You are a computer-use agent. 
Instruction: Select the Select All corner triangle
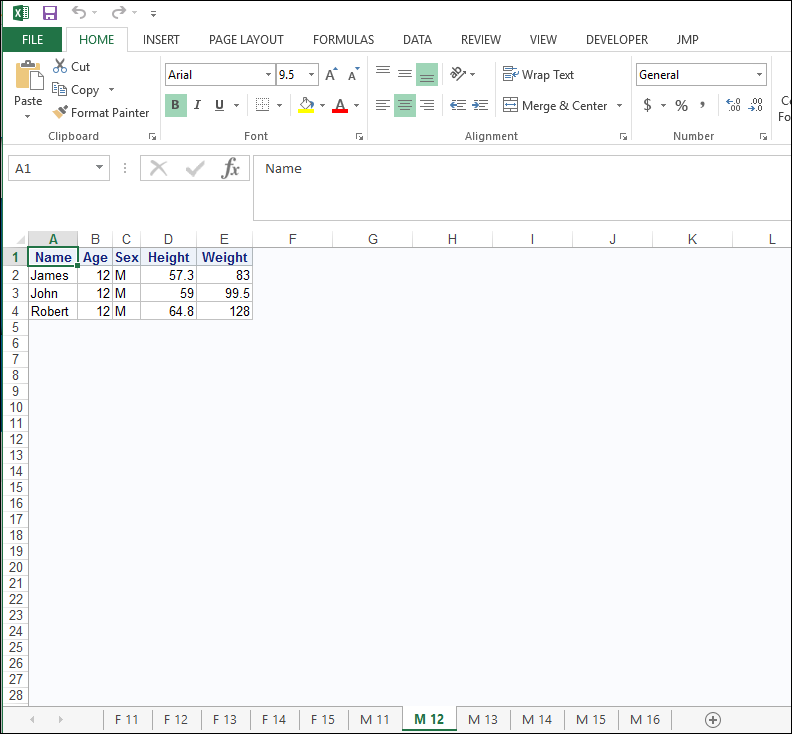coord(21,239)
